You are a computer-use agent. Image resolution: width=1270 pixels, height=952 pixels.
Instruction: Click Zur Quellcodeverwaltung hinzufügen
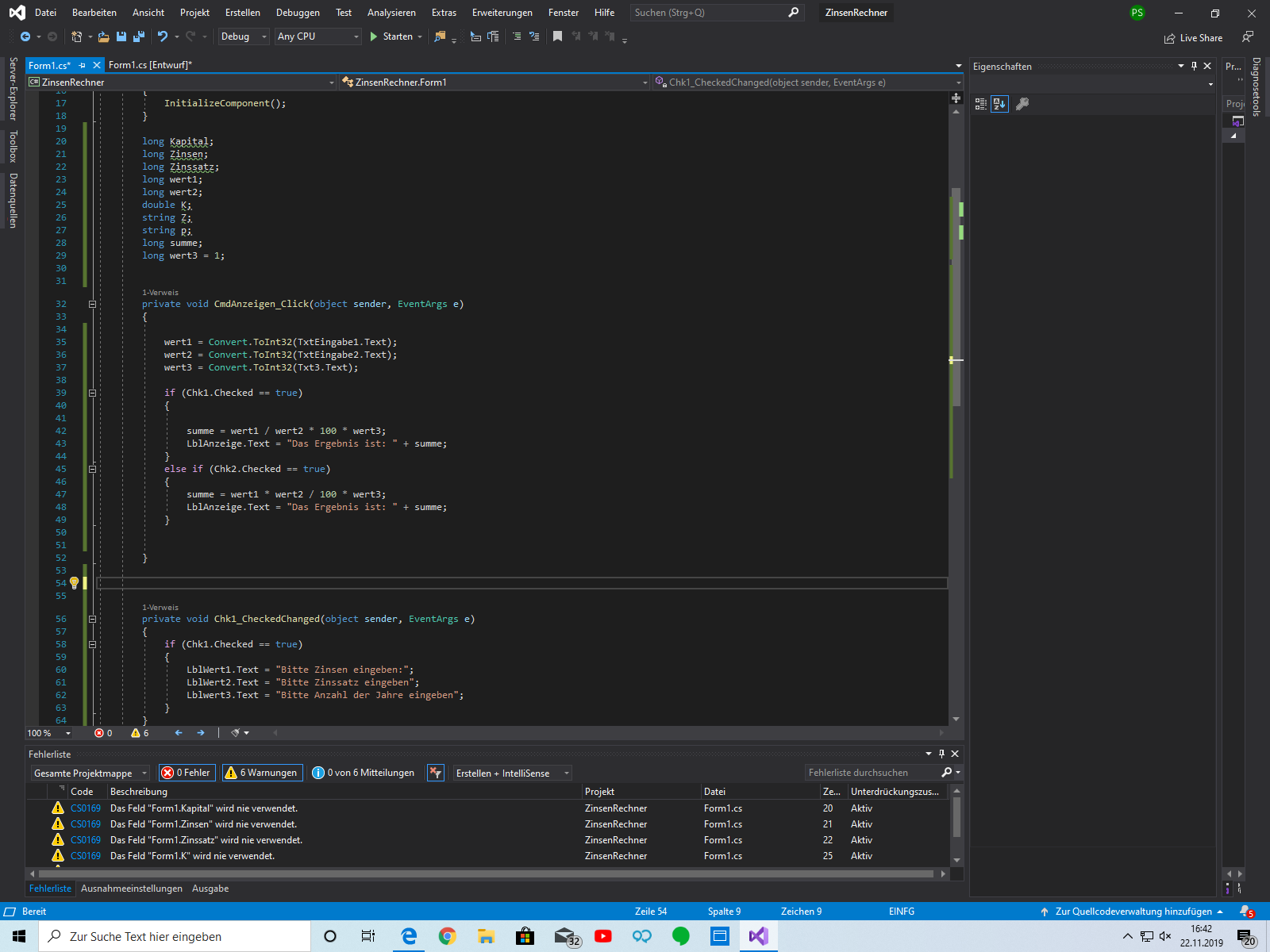(x=1133, y=911)
